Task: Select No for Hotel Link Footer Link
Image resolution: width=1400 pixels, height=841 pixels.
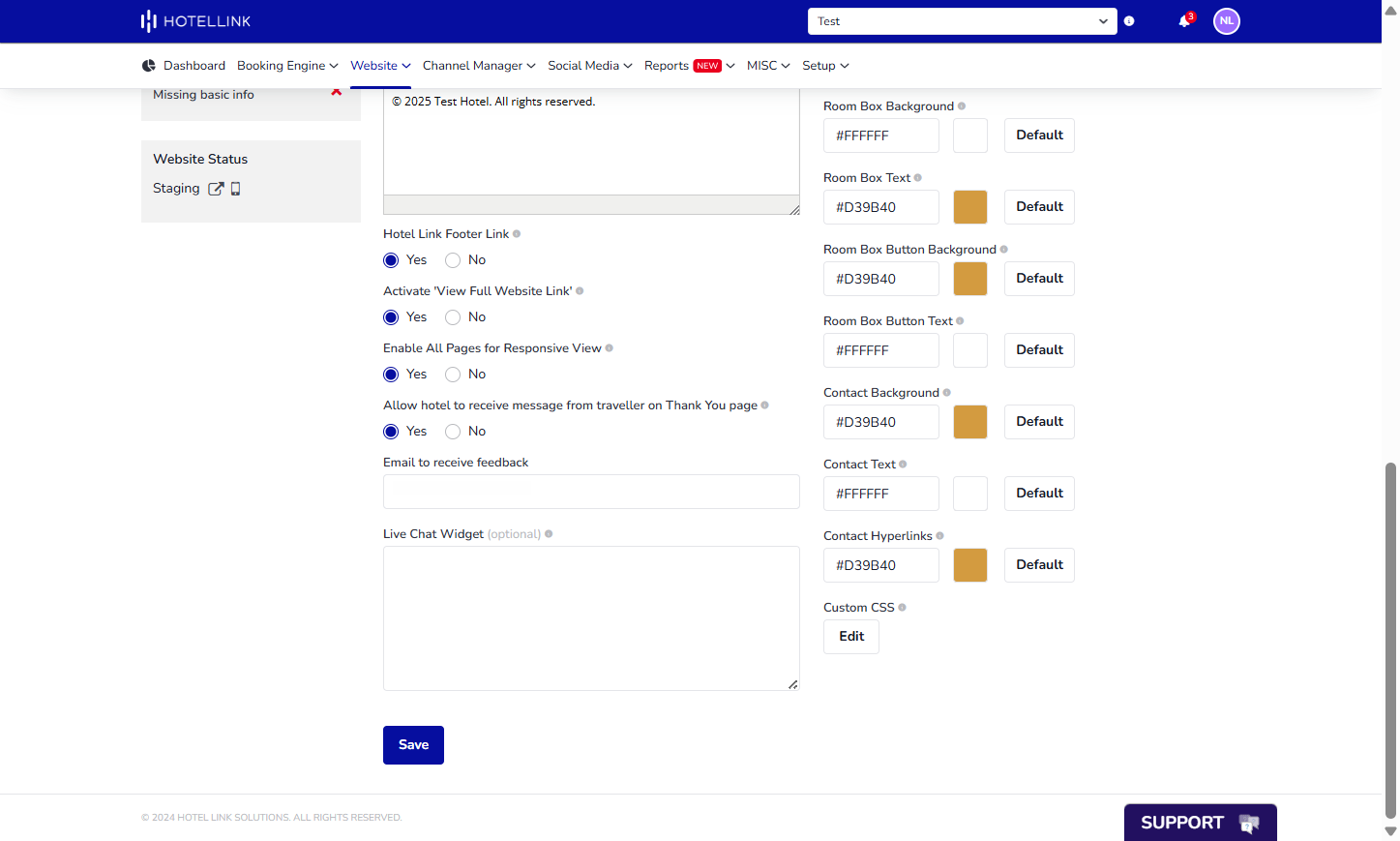Action: click(453, 260)
